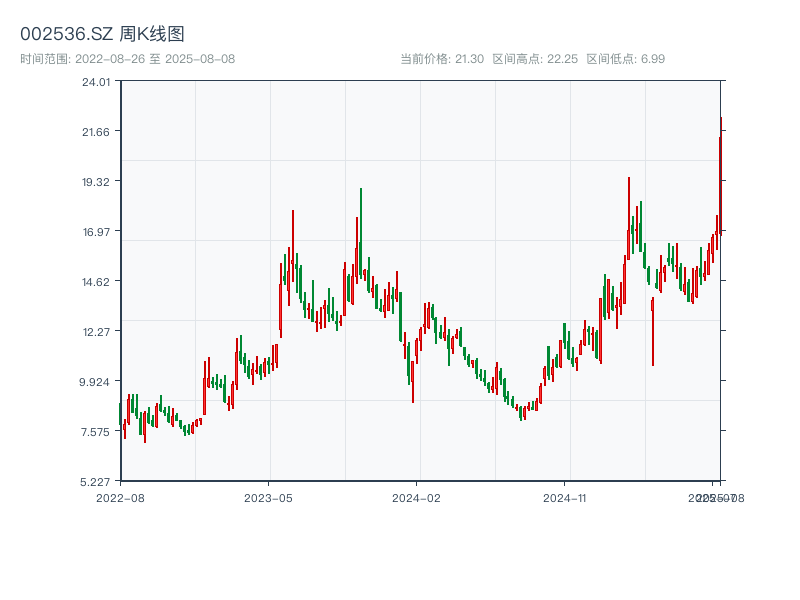Click the 2024-11 x-axis date label

tap(565, 497)
